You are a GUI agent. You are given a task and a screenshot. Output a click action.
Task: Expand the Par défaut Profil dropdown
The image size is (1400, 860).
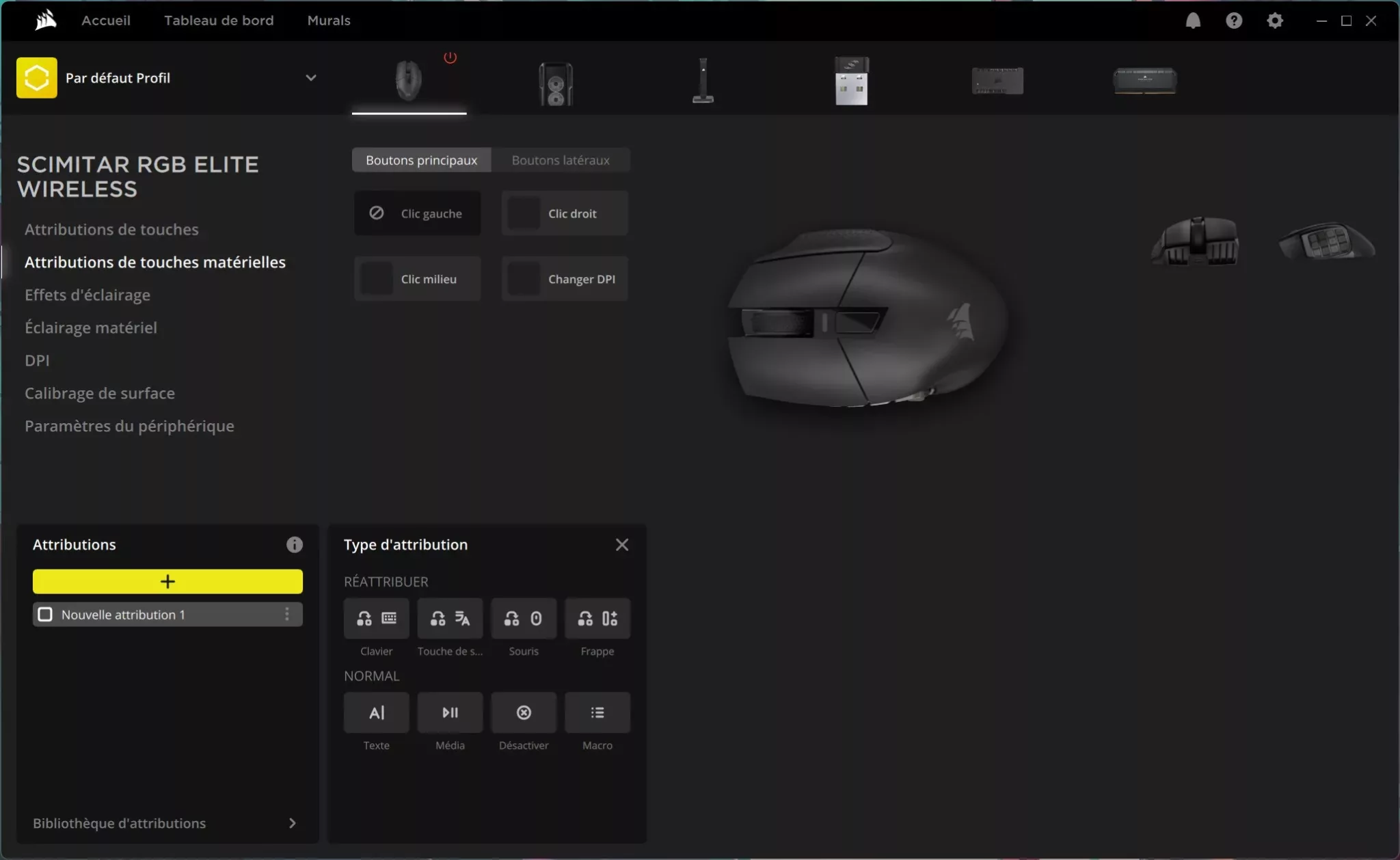point(311,77)
